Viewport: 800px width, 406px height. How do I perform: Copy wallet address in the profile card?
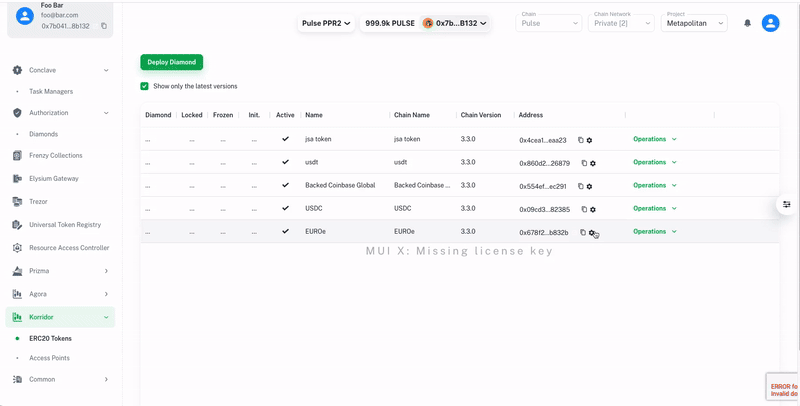[x=104, y=26]
